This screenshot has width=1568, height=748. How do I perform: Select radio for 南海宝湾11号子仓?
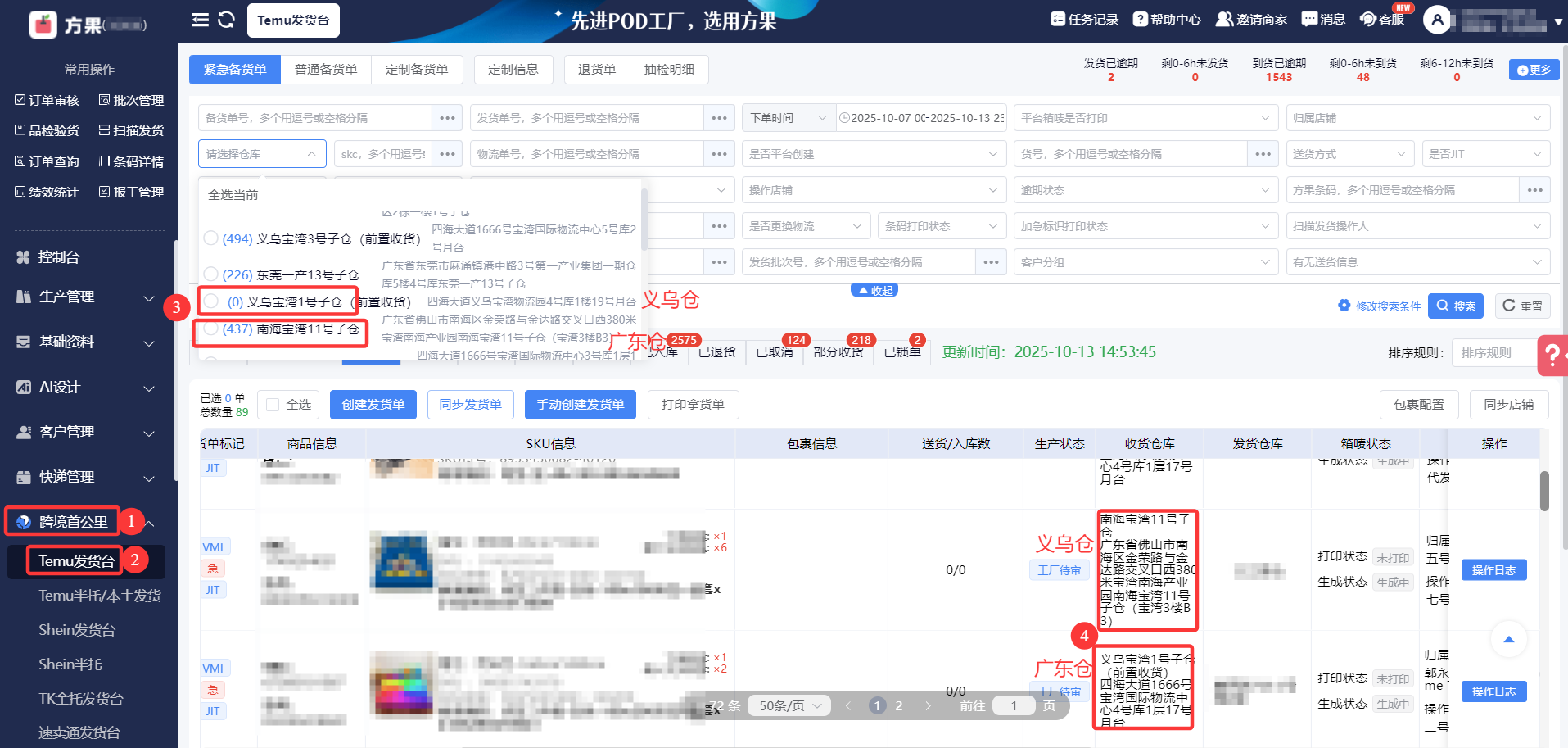(210, 329)
